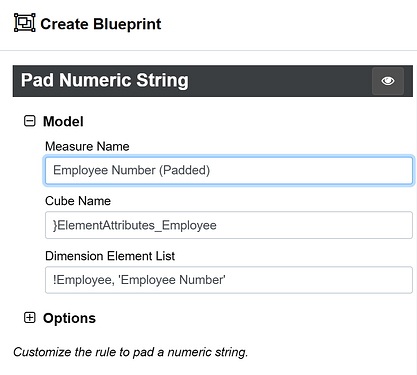The width and height of the screenshot is (417, 375).
Task: Click the Dimension Element List label
Action: pos(110,256)
